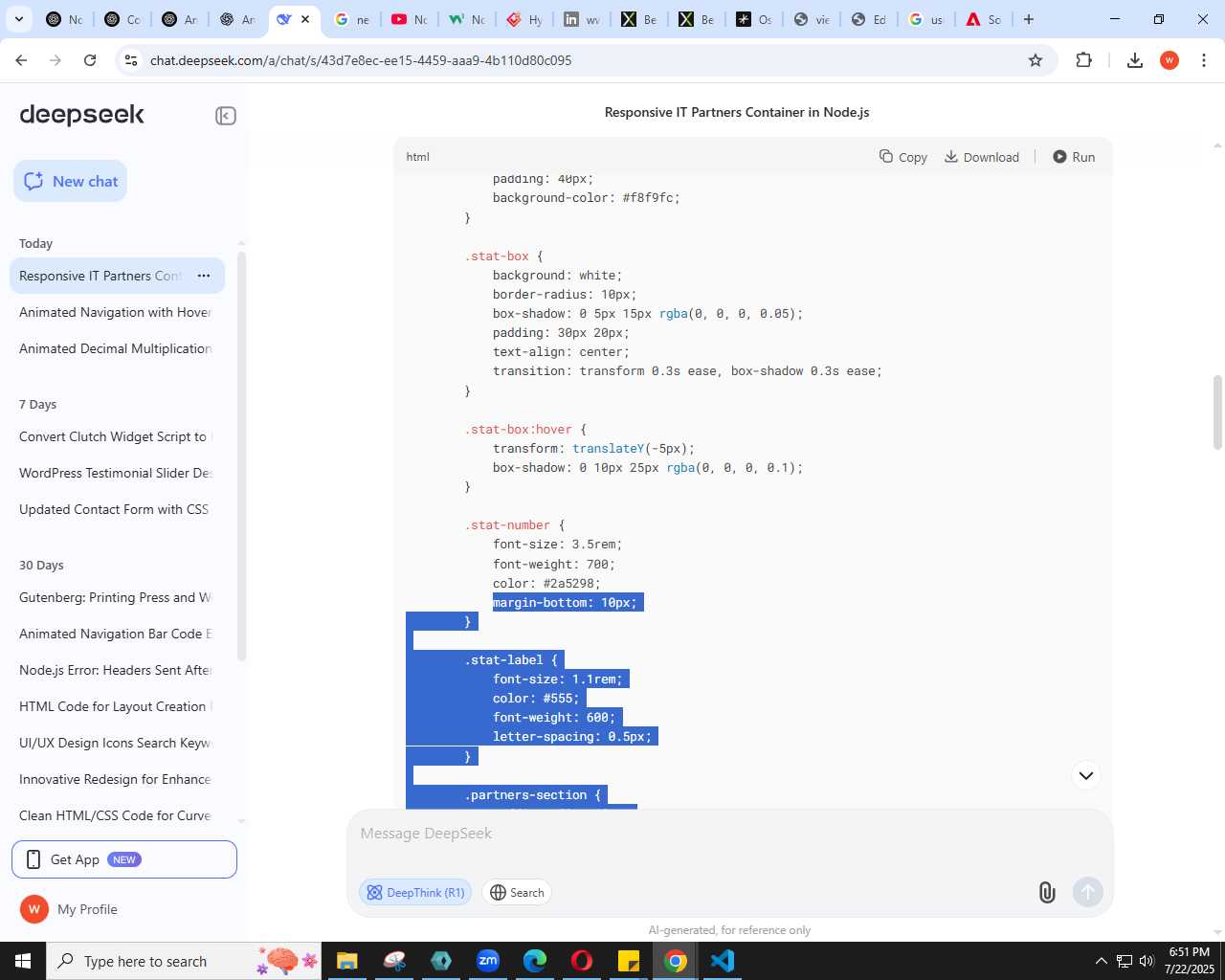1225x980 pixels.
Task: Toggle the Search option
Action: (518, 892)
